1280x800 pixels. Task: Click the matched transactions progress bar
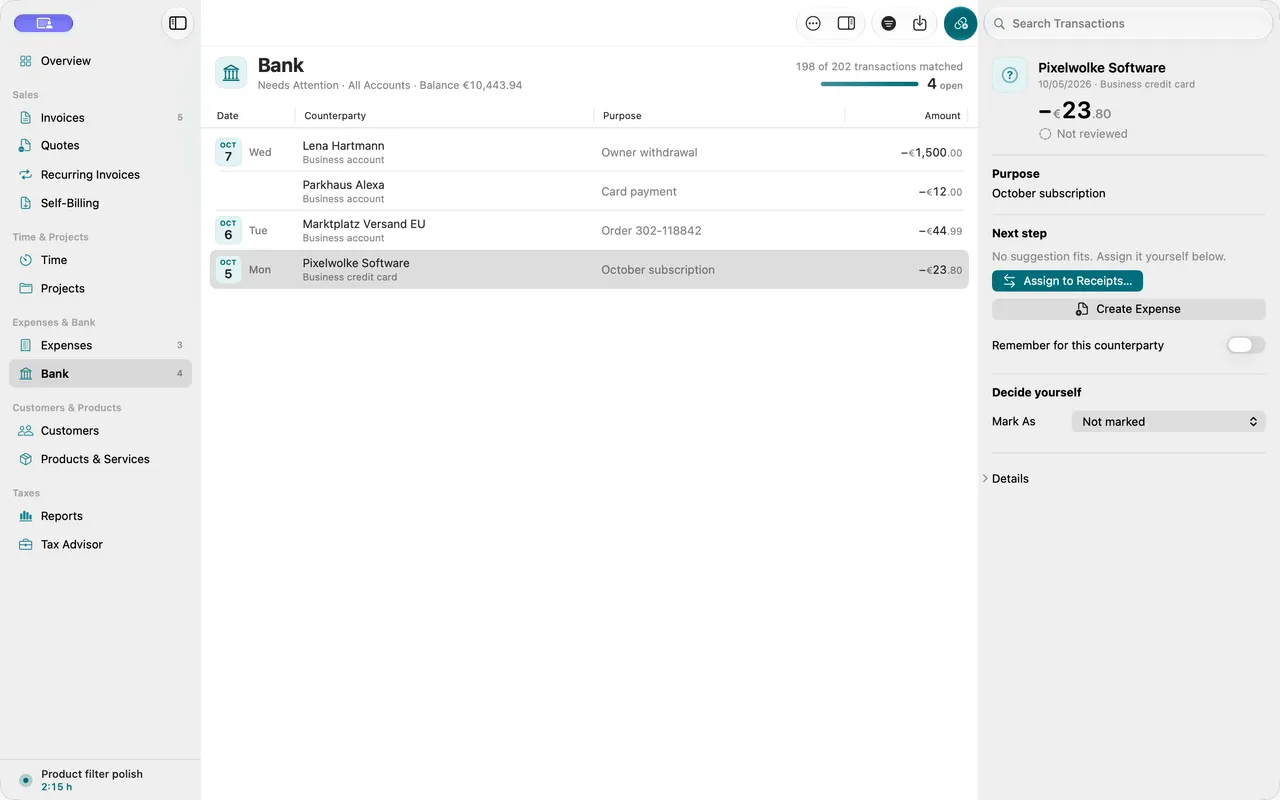coord(869,84)
